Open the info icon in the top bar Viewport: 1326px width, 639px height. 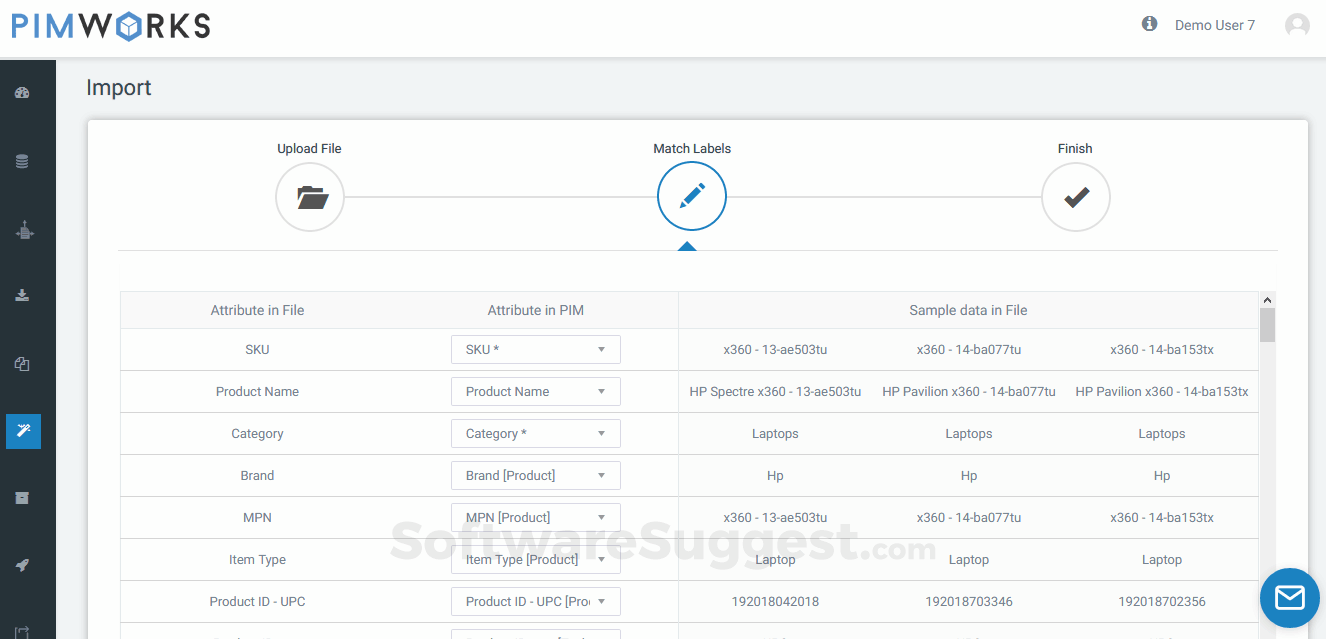1148,23
